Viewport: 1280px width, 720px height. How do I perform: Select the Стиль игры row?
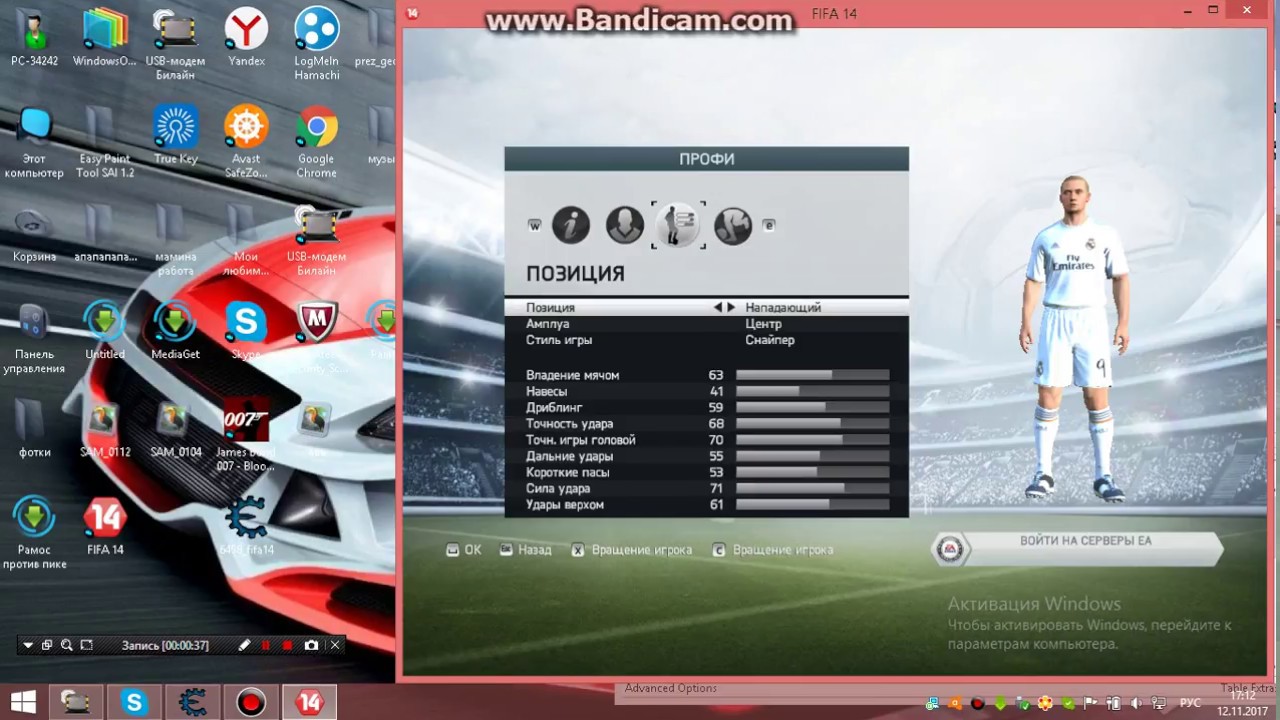[707, 340]
